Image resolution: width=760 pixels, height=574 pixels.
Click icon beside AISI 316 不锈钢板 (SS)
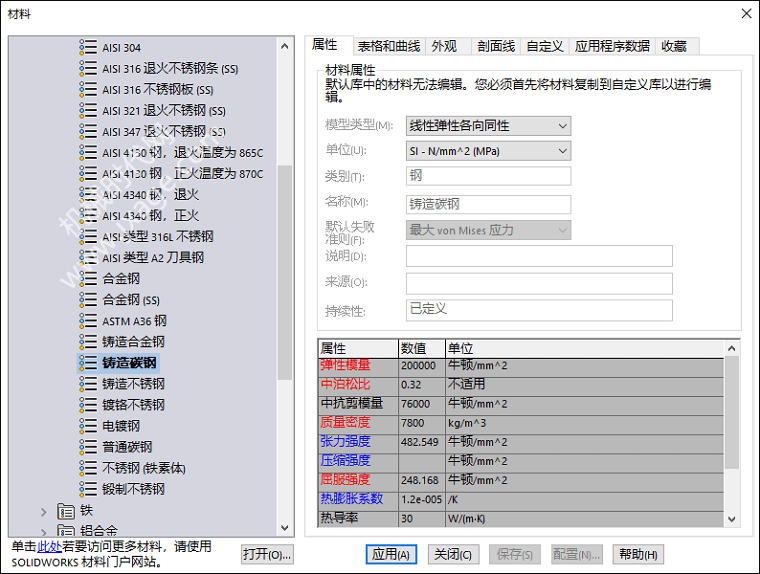88,89
